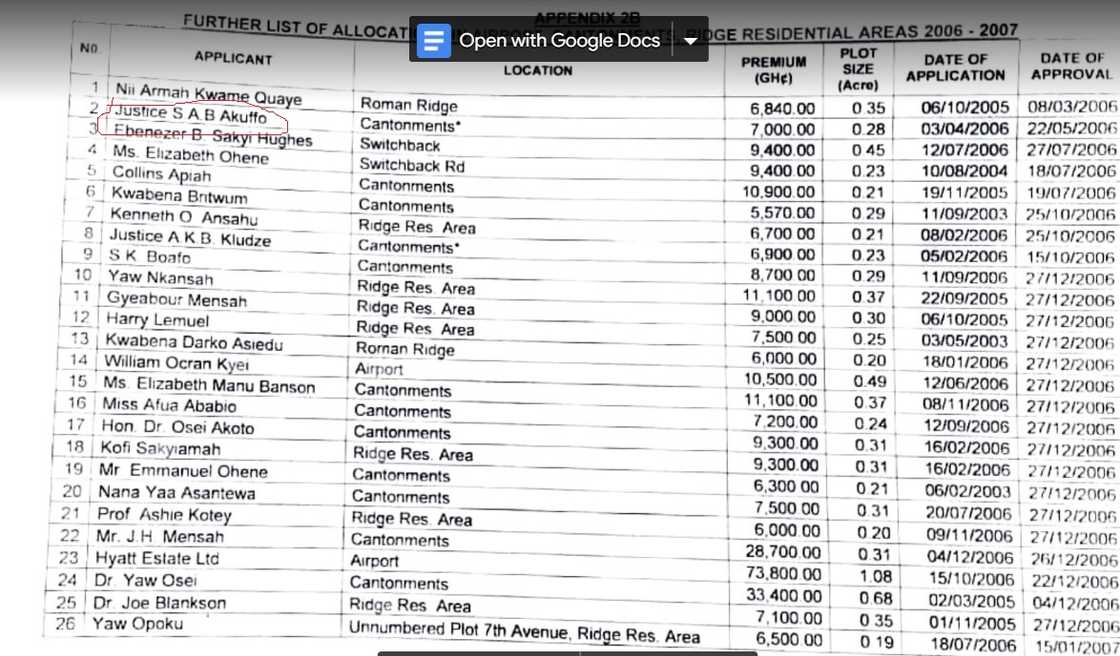Click applicant Prof Ashie Kotey

[164, 514]
